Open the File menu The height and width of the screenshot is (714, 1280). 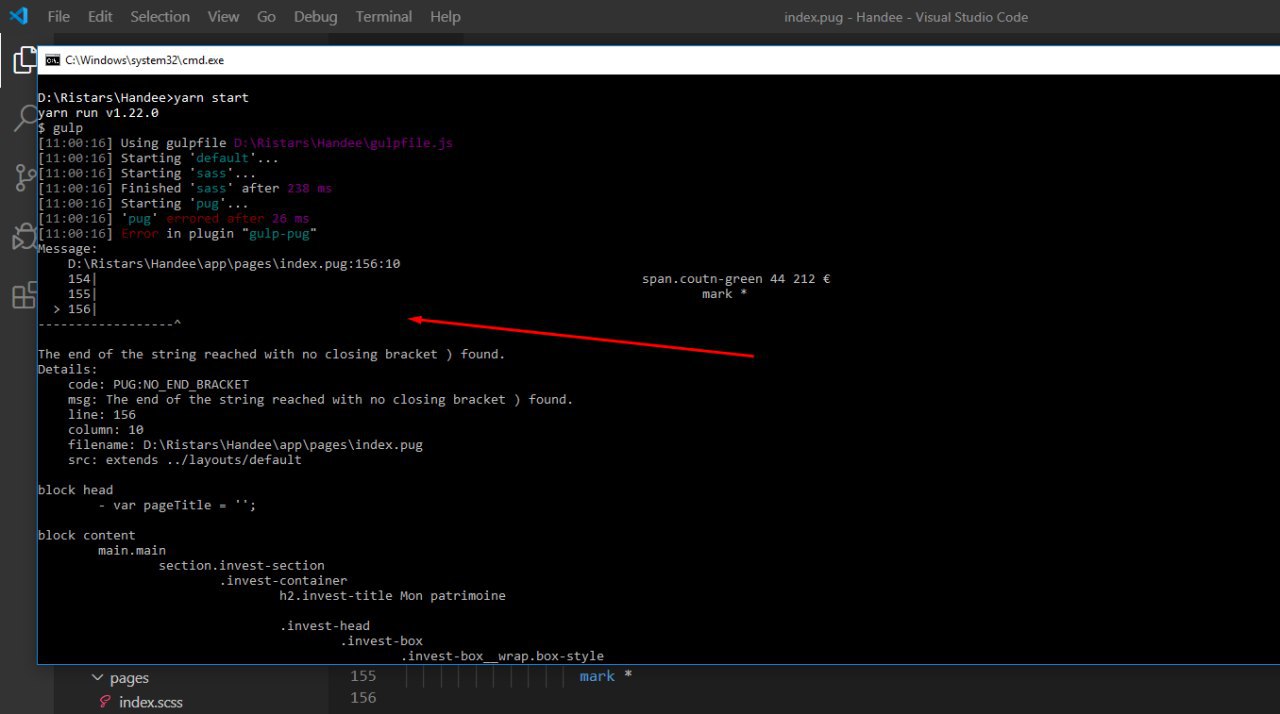click(59, 17)
